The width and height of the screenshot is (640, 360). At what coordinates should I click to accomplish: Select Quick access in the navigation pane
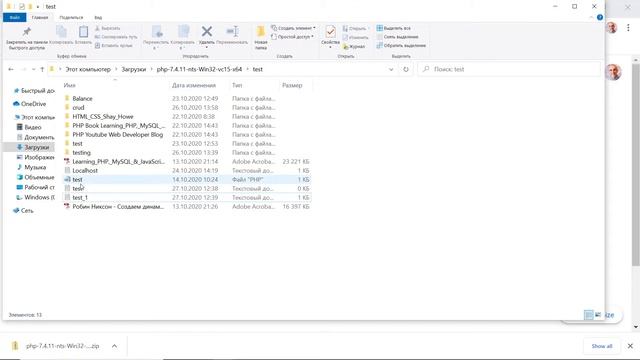34,91
